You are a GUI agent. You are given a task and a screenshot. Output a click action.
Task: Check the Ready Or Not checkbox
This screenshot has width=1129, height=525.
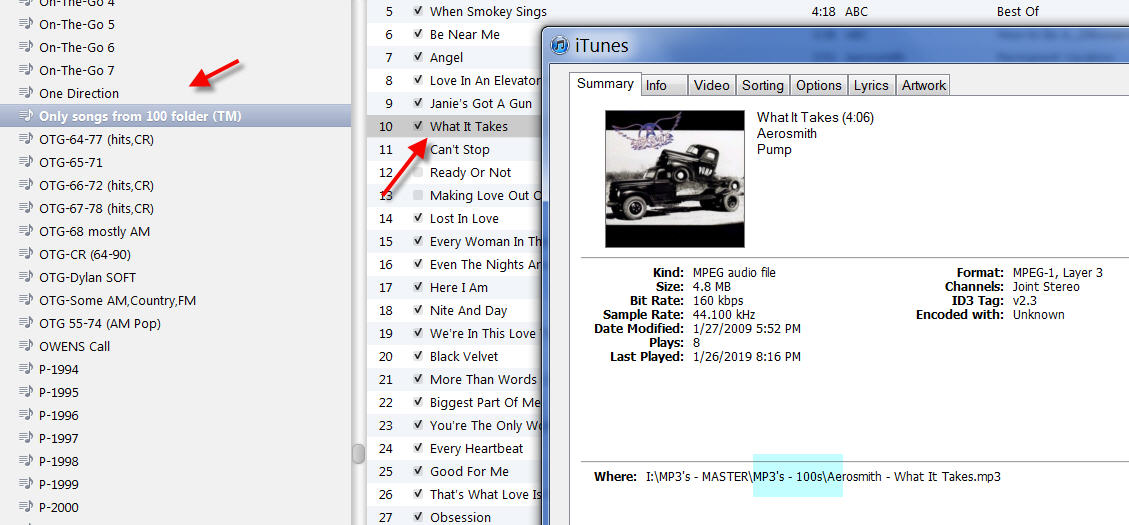418,172
